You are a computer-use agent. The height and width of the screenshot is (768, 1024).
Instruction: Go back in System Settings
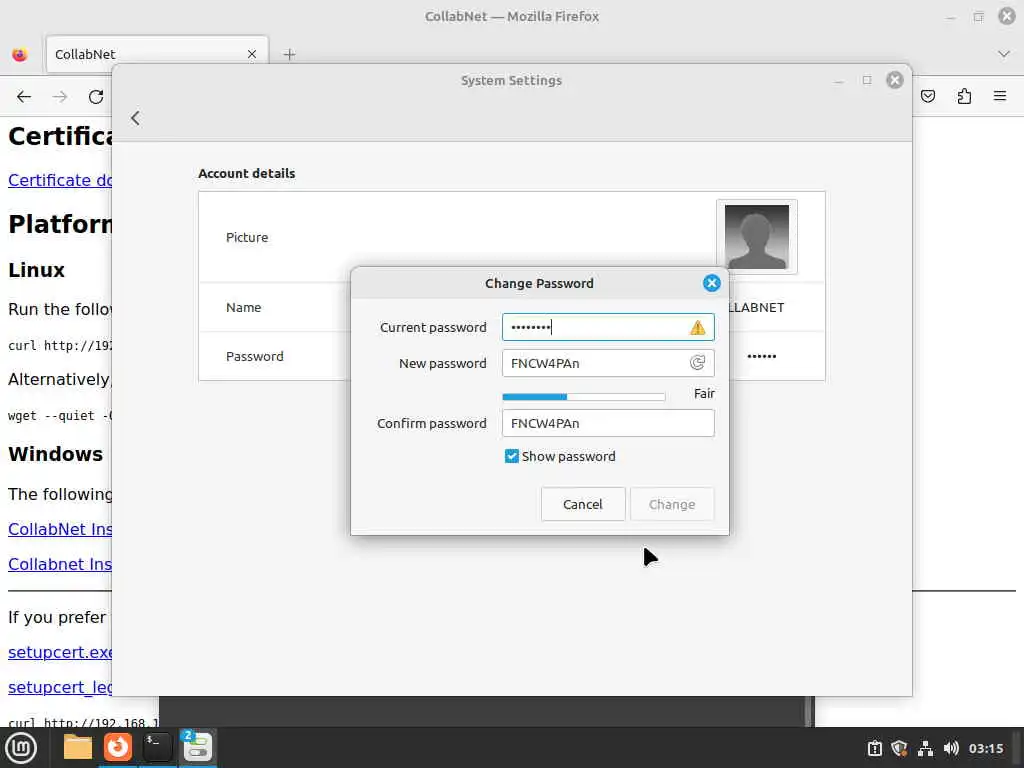coord(135,118)
